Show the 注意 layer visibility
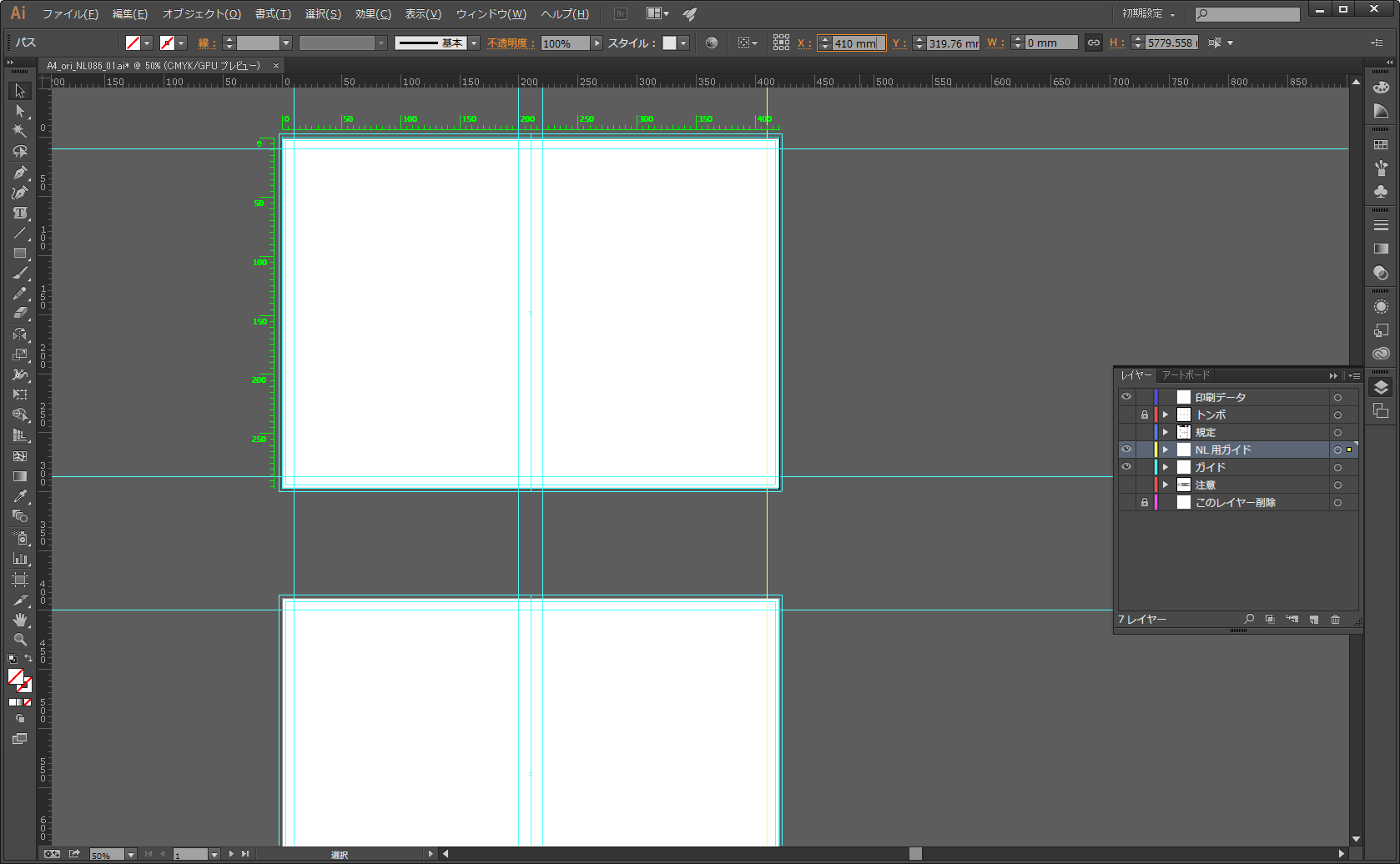The image size is (1400, 864). click(x=1126, y=485)
